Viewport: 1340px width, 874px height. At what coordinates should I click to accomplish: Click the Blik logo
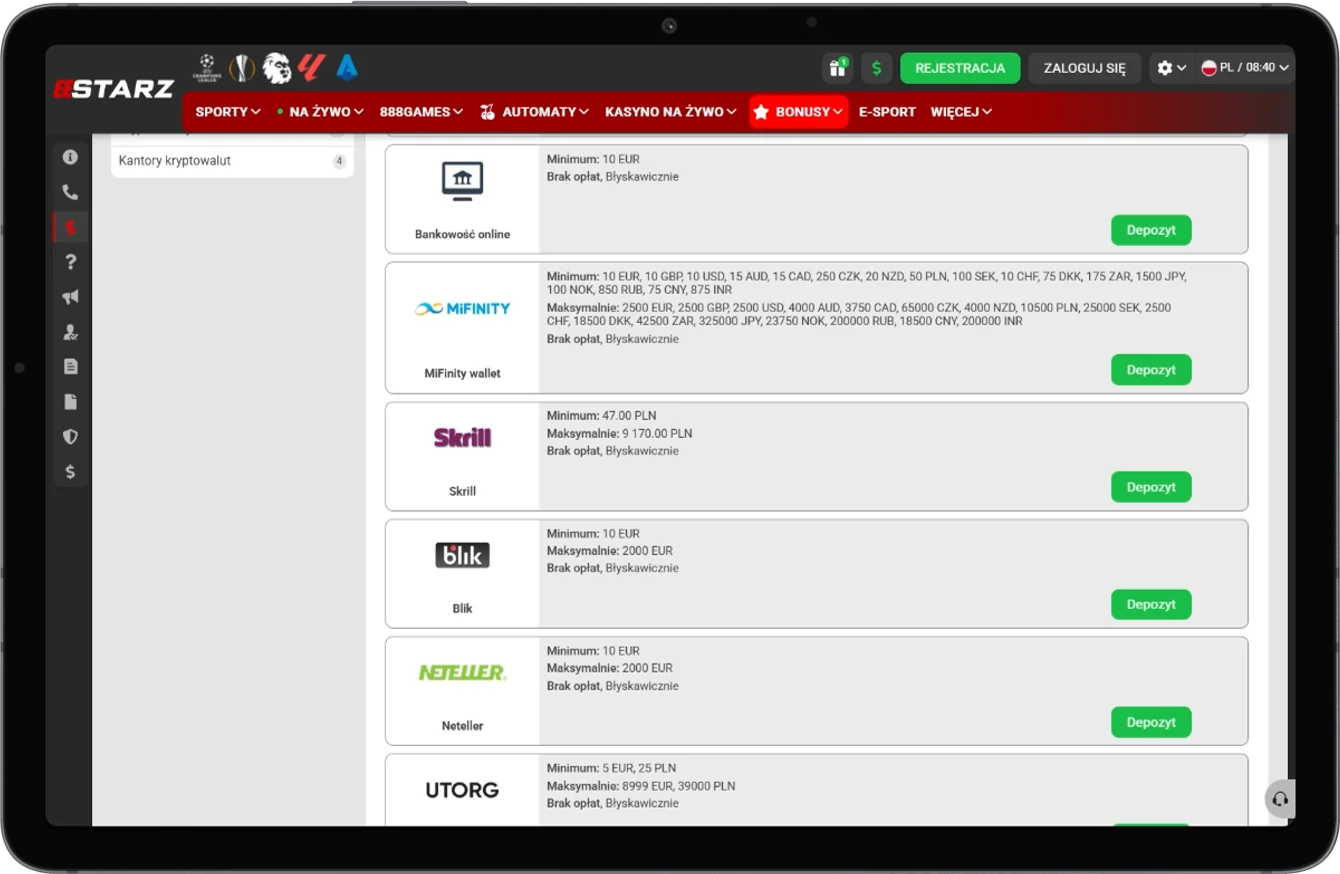click(462, 554)
